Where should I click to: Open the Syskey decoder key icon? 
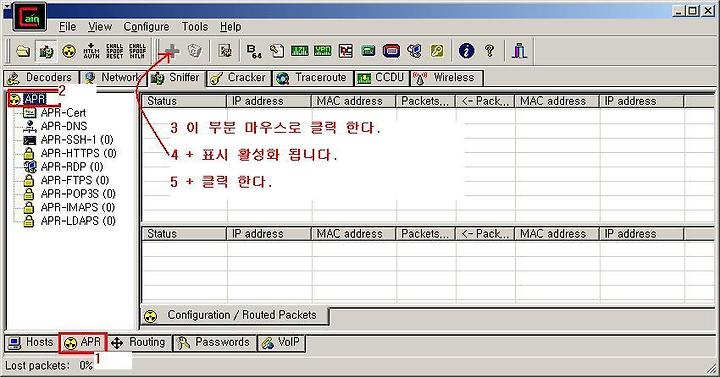437,51
